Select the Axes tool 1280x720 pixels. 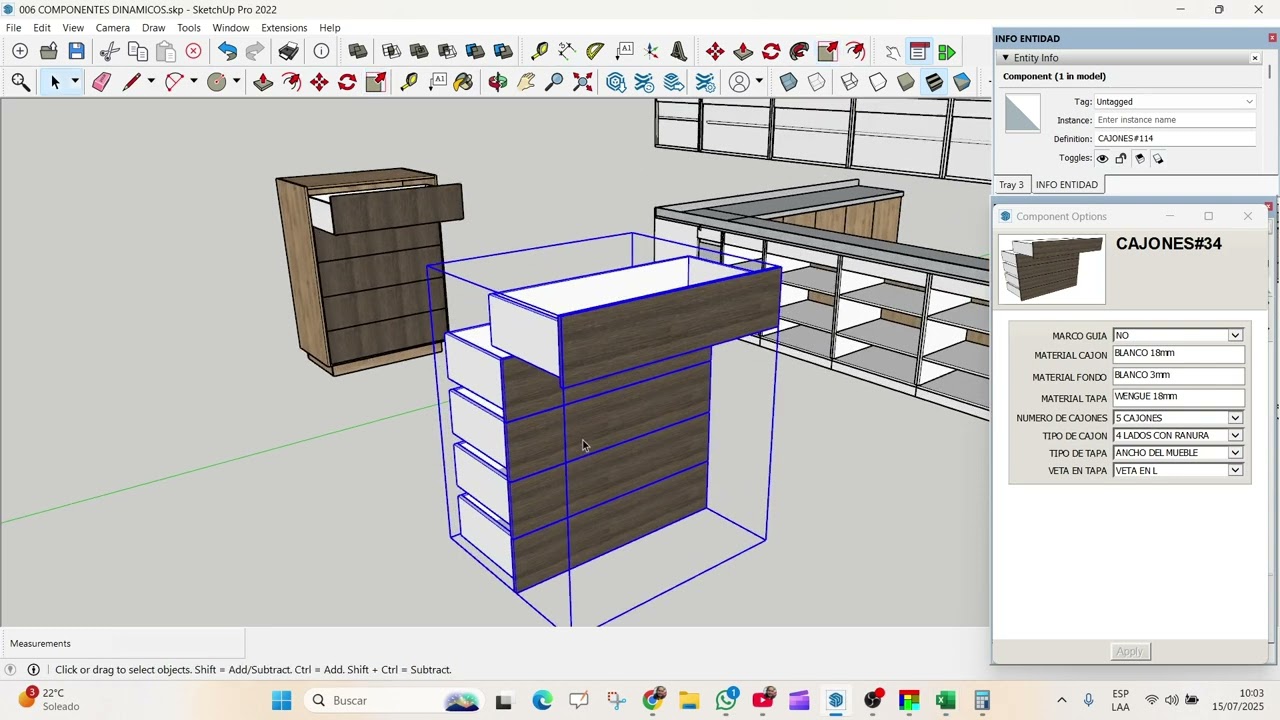652,51
